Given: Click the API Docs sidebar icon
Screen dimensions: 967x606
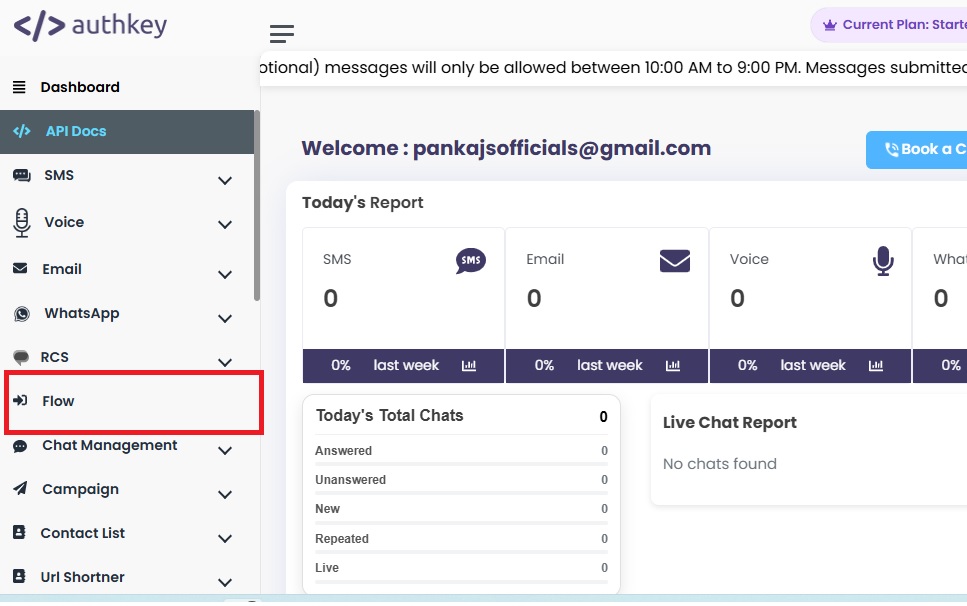Looking at the screenshot, I should (22, 130).
